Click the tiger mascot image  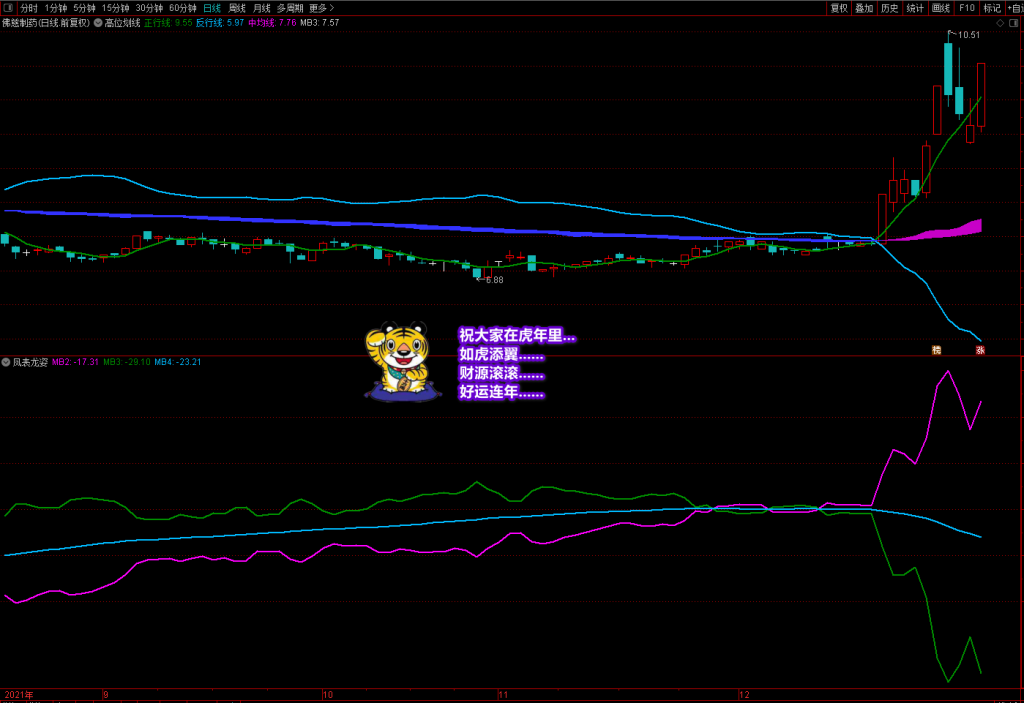pyautogui.click(x=402, y=361)
